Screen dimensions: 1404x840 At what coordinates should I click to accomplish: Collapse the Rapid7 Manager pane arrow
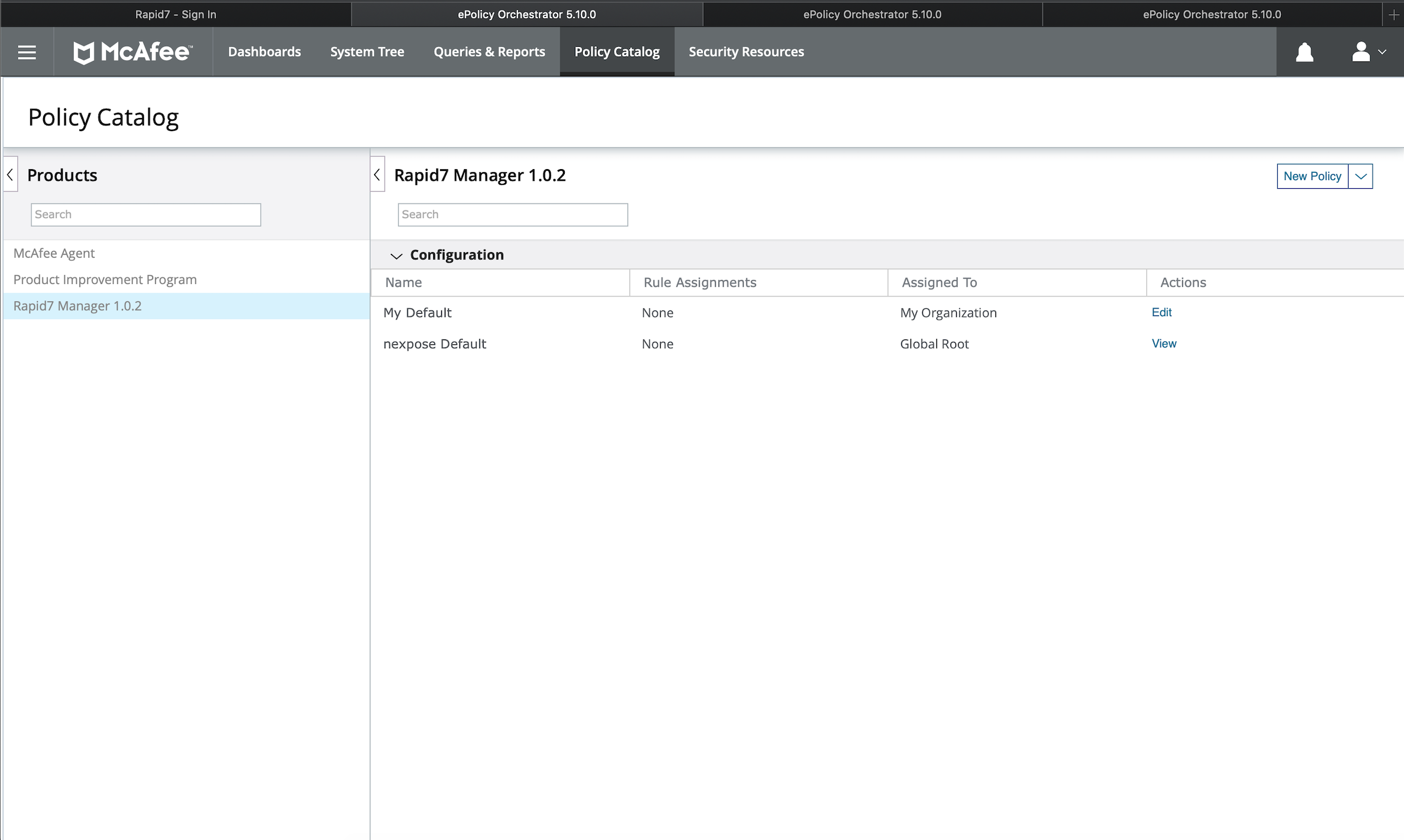pyautogui.click(x=377, y=175)
